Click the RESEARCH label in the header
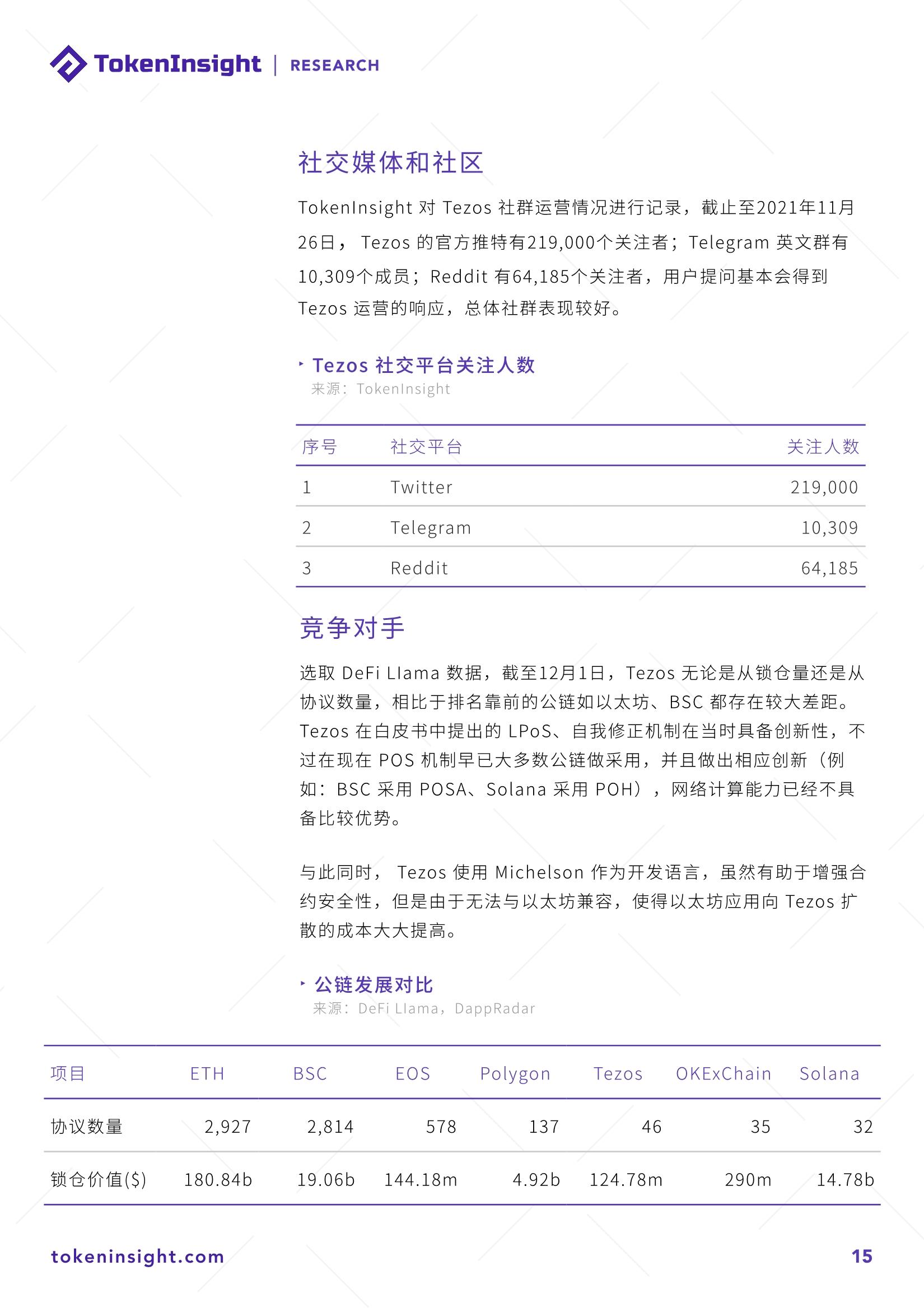The width and height of the screenshot is (924, 1308). 334,66
